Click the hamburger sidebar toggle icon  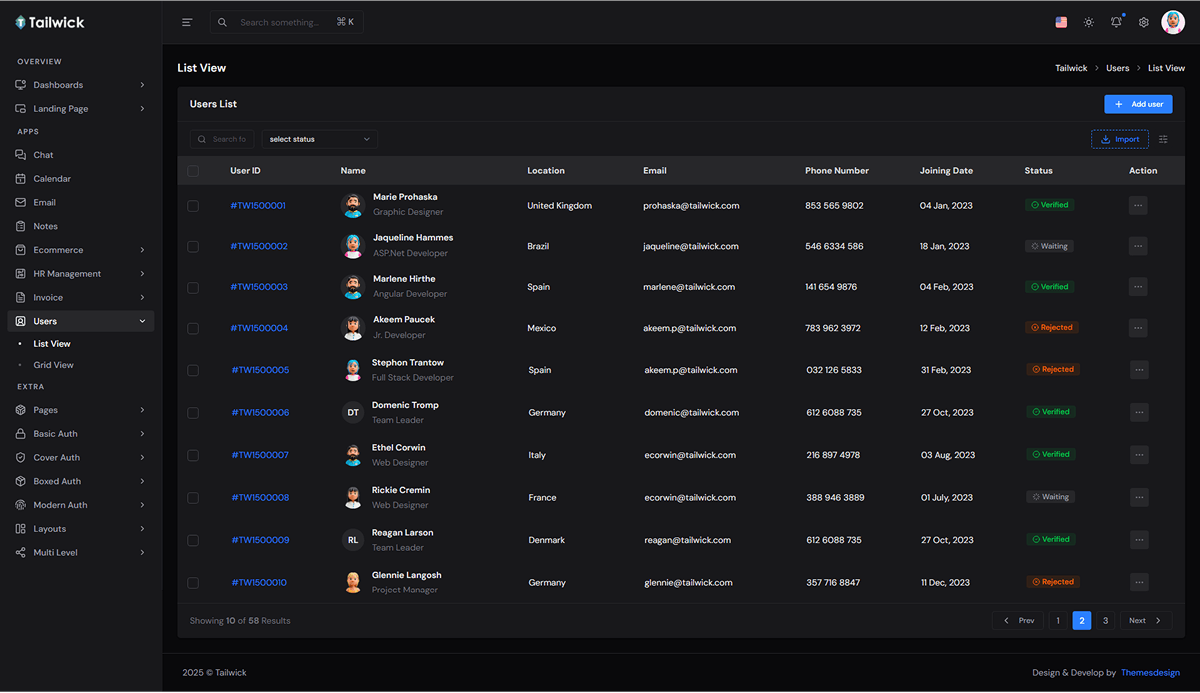coord(187,22)
